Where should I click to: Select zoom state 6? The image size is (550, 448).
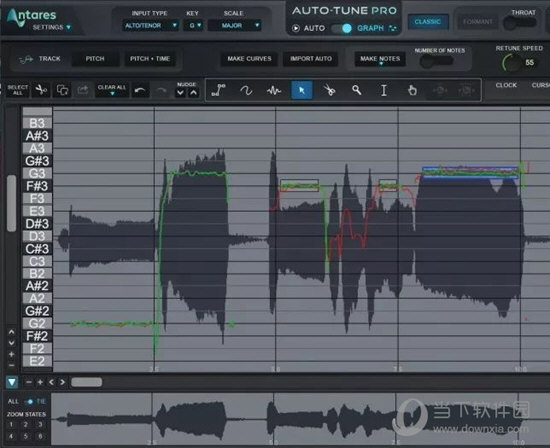click(x=40, y=436)
